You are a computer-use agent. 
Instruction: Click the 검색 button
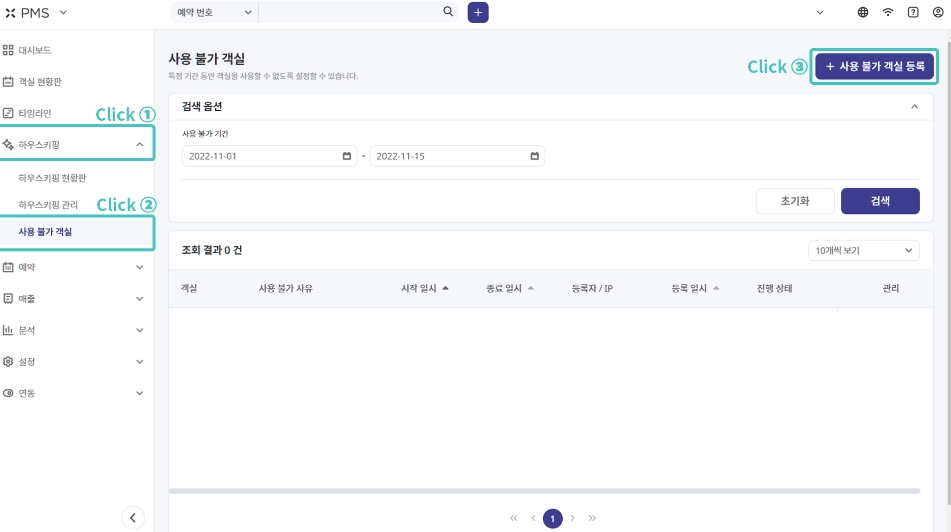click(x=880, y=201)
